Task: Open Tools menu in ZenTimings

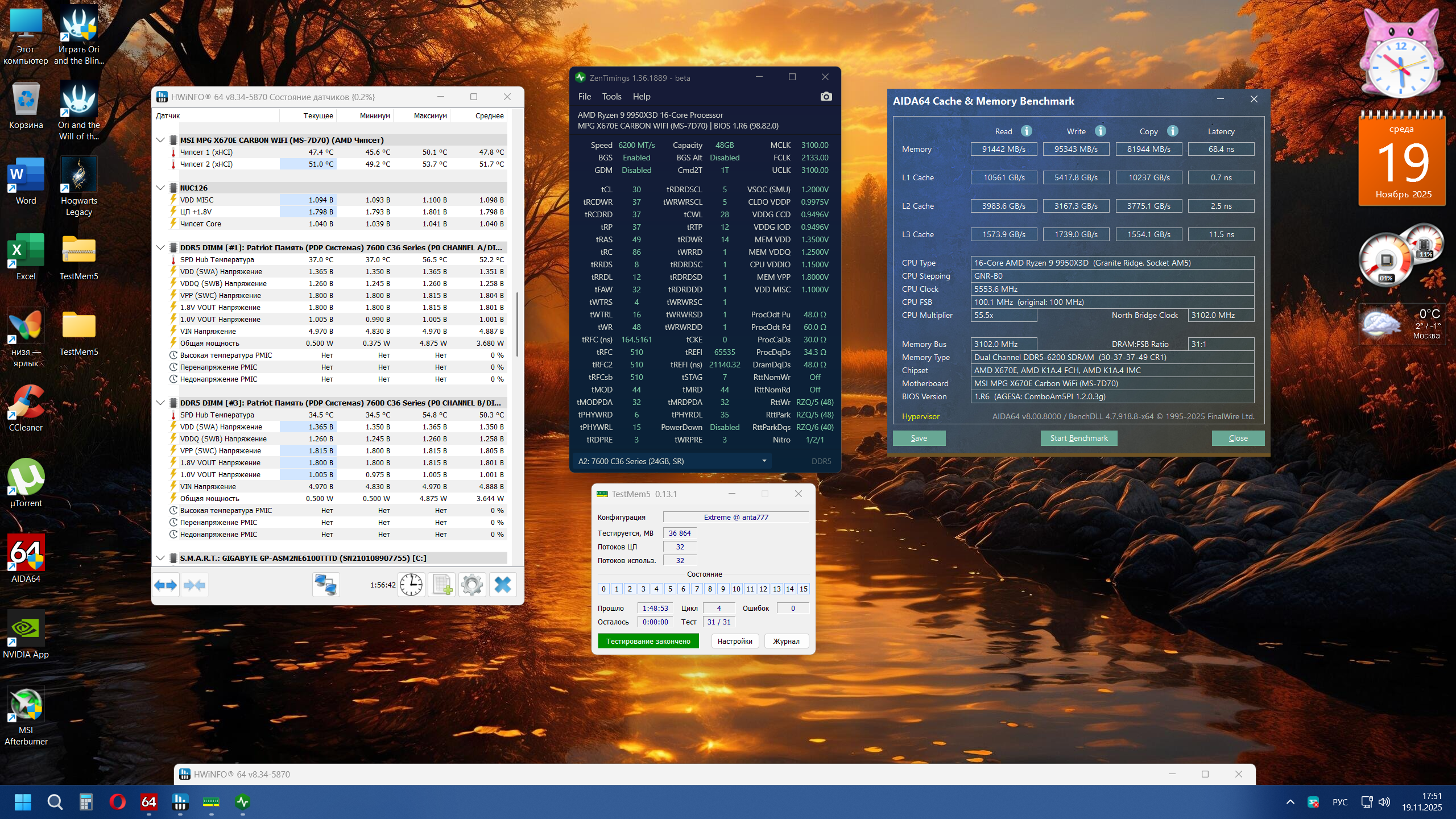Action: (611, 97)
